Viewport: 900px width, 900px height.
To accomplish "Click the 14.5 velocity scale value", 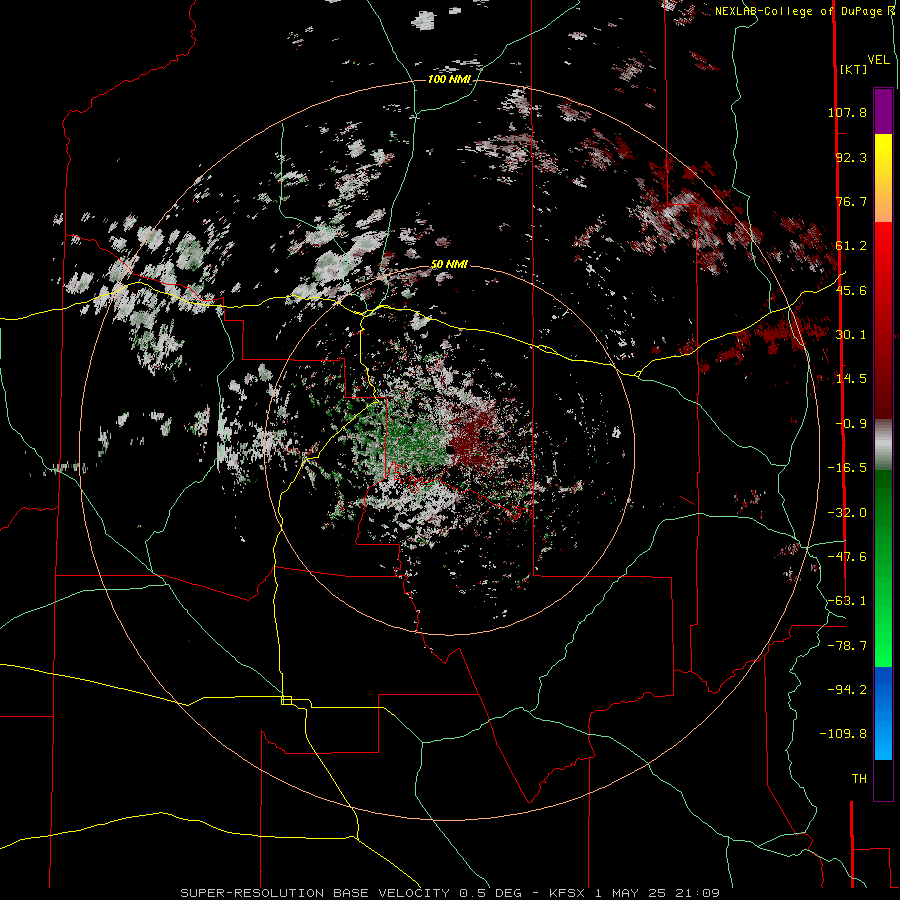I will [x=851, y=379].
